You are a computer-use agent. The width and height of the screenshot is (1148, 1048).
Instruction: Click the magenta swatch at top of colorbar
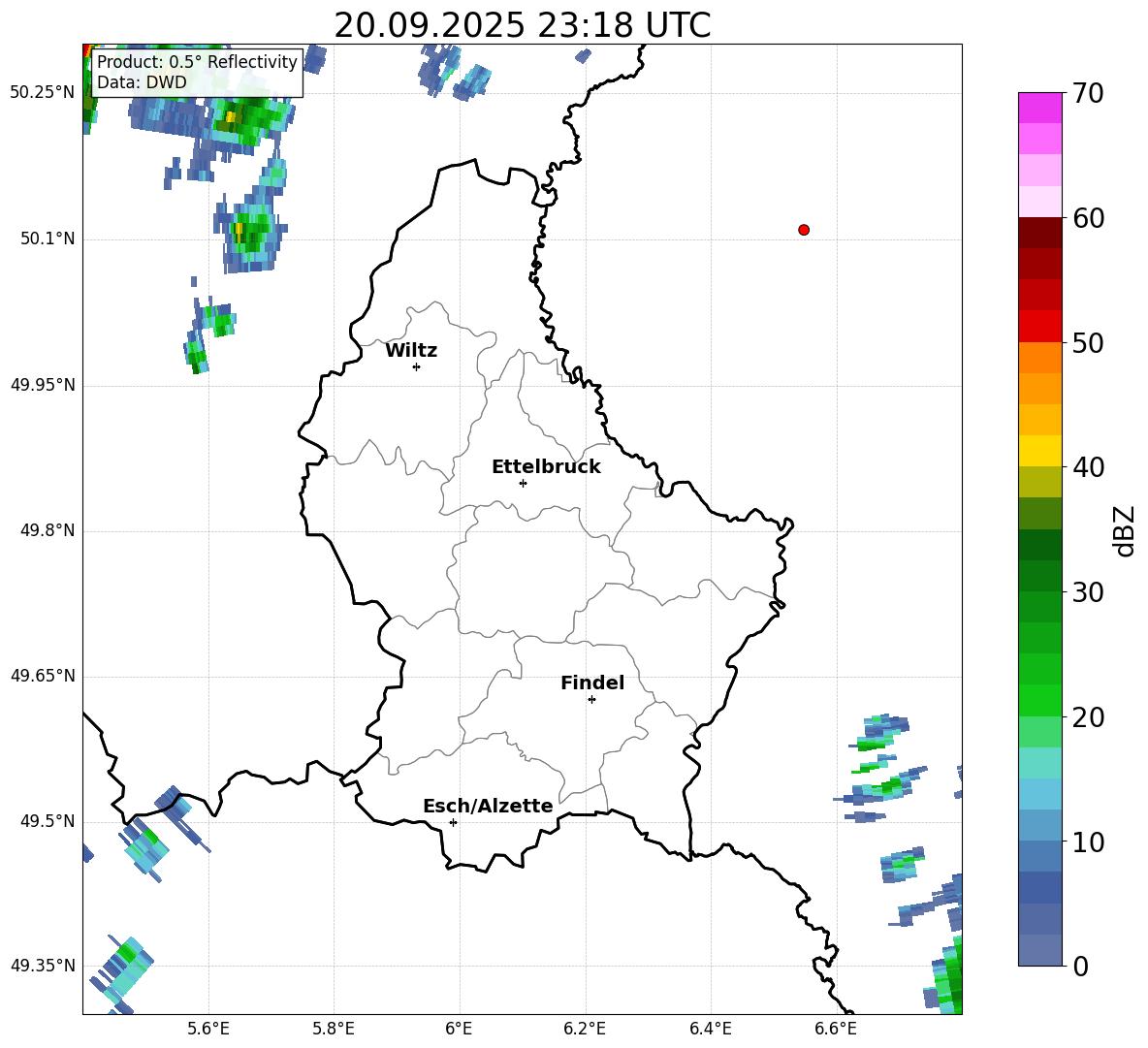coord(1039,108)
